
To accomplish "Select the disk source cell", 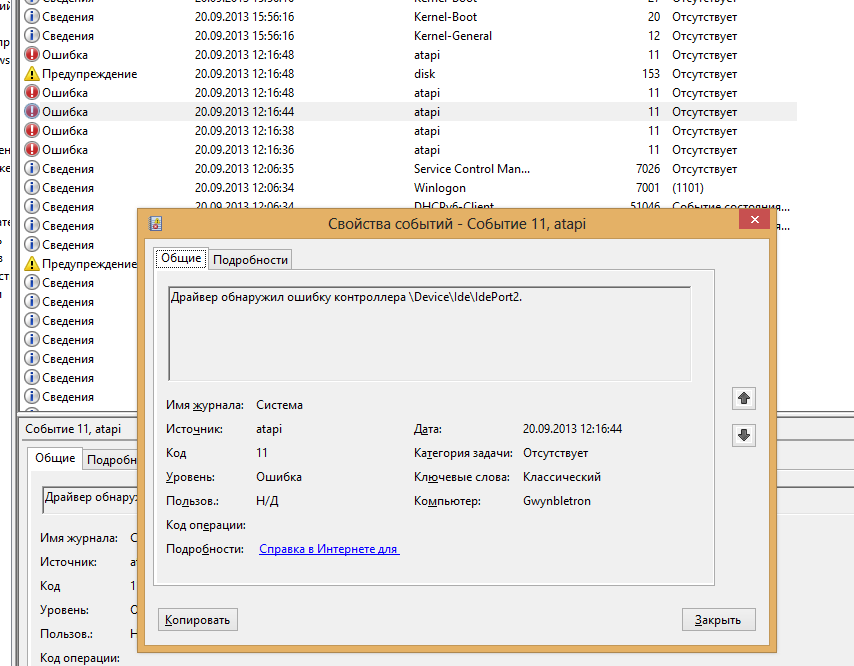I will click(424, 74).
